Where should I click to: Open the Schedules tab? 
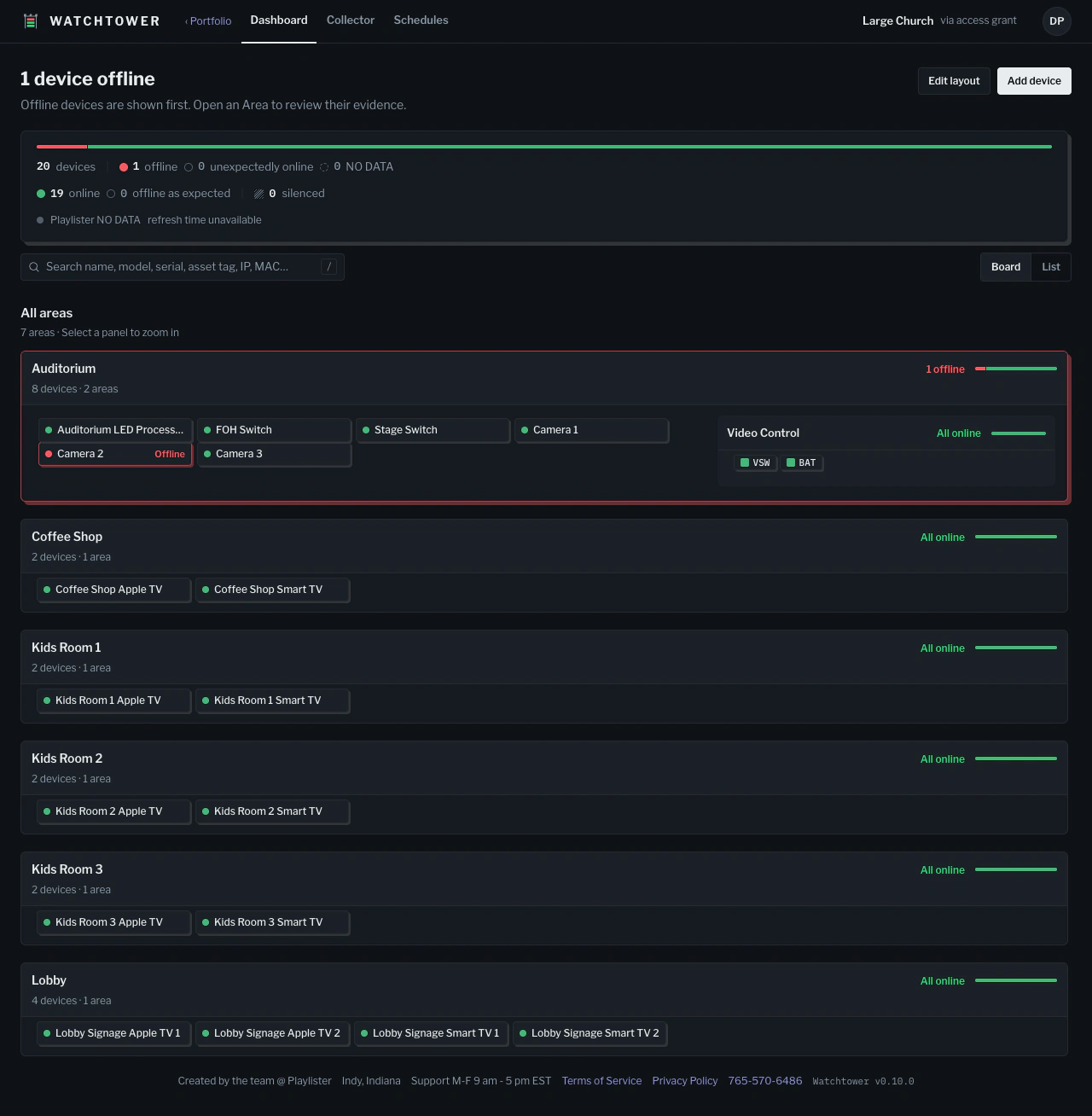pos(421,20)
